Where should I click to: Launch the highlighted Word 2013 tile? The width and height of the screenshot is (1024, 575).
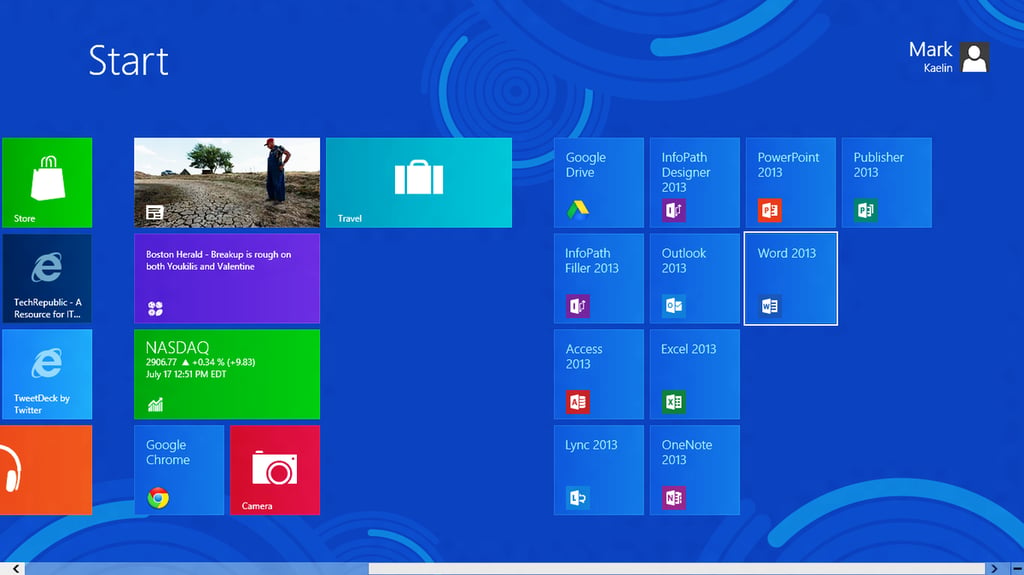791,278
